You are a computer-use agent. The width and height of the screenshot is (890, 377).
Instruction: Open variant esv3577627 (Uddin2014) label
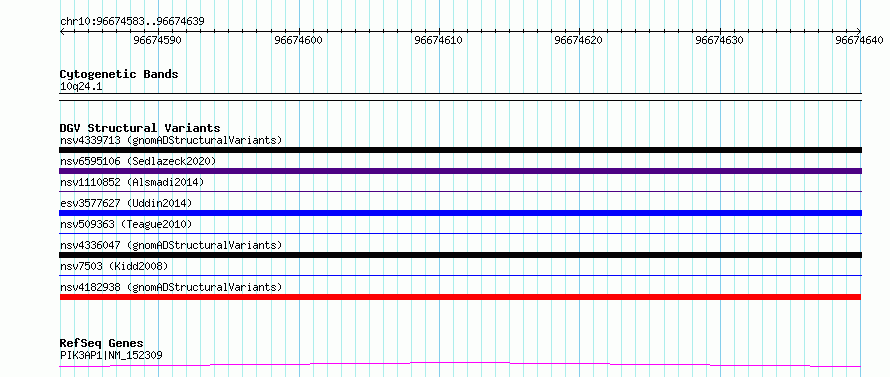tap(126, 203)
